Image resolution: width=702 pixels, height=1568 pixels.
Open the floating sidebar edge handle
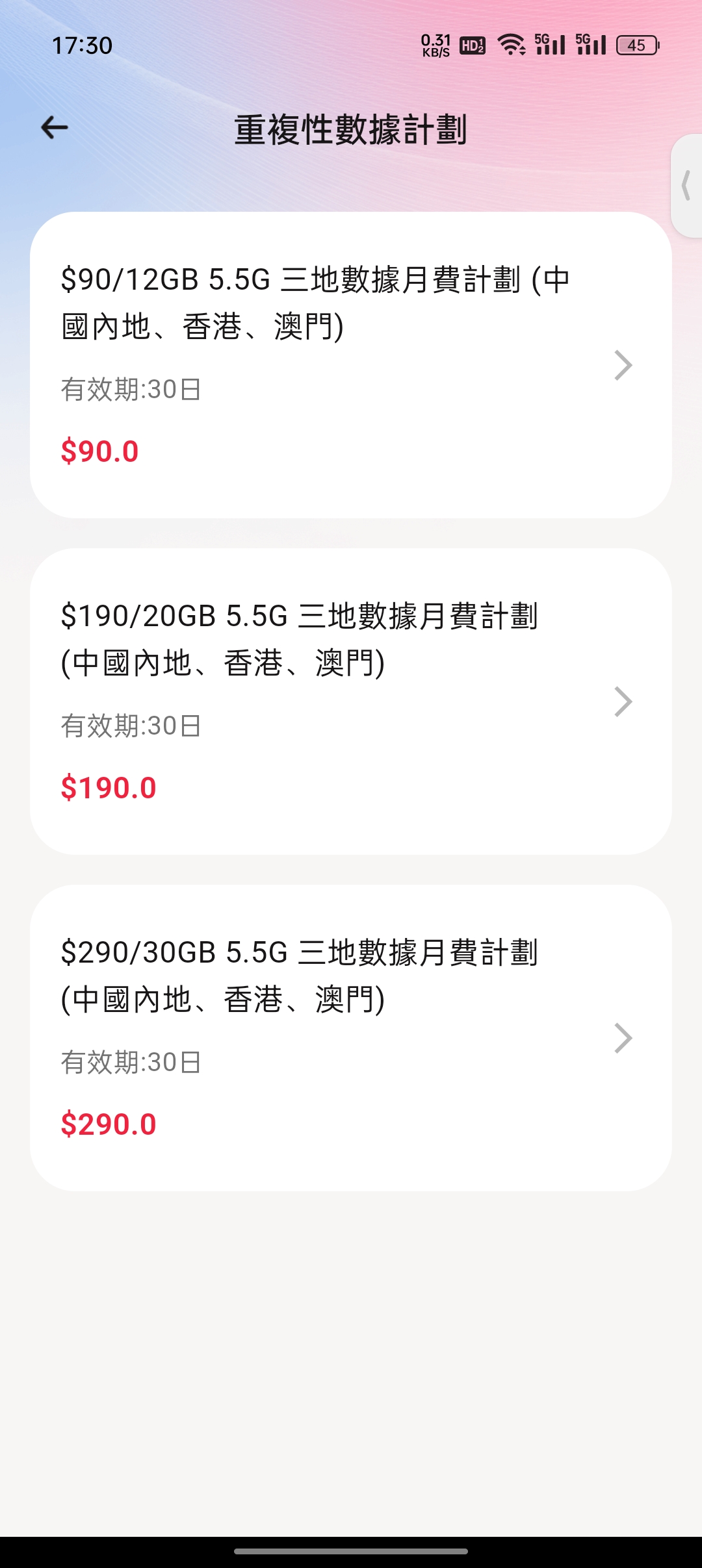(x=686, y=186)
